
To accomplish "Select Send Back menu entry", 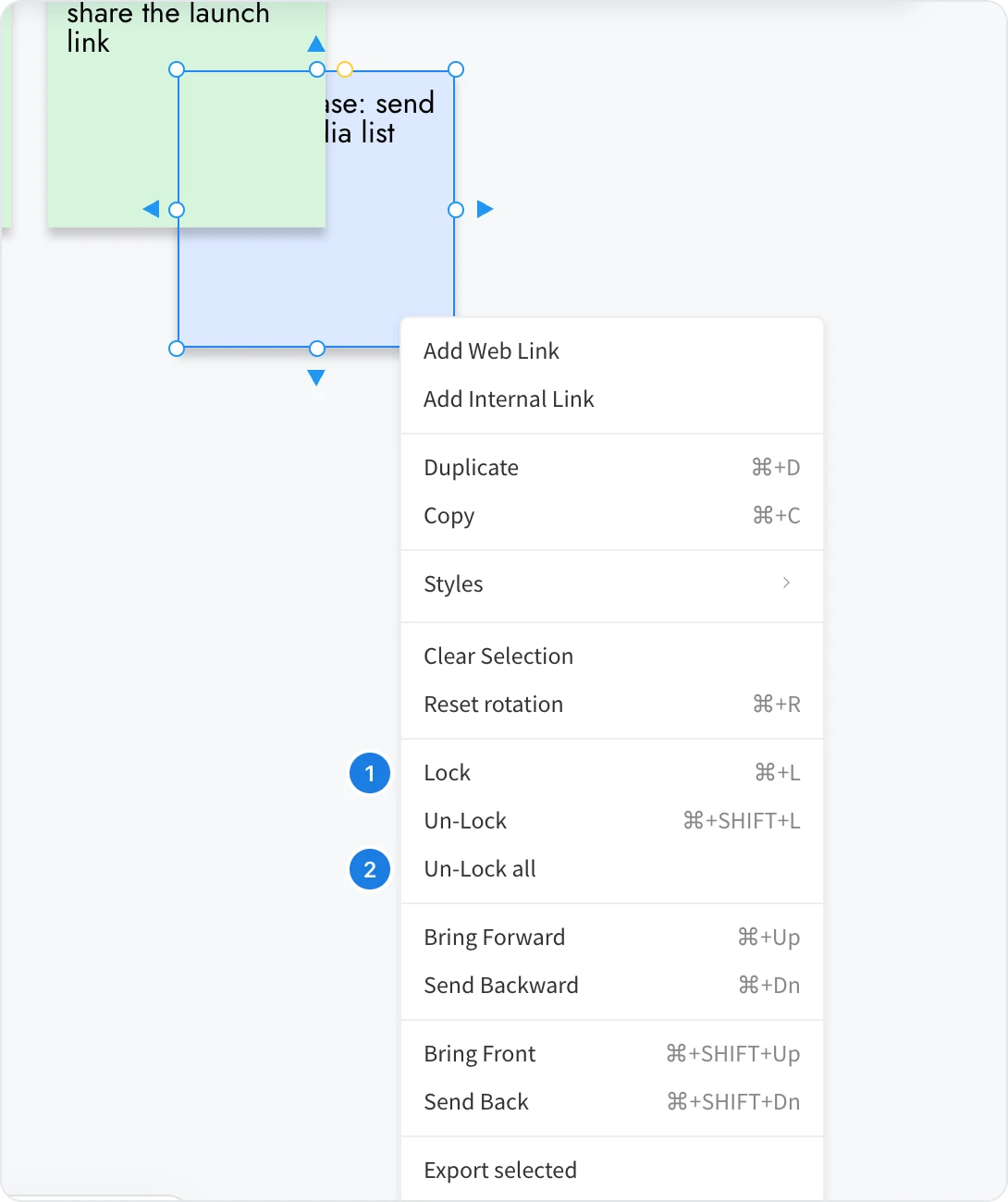I will pos(611,1102).
